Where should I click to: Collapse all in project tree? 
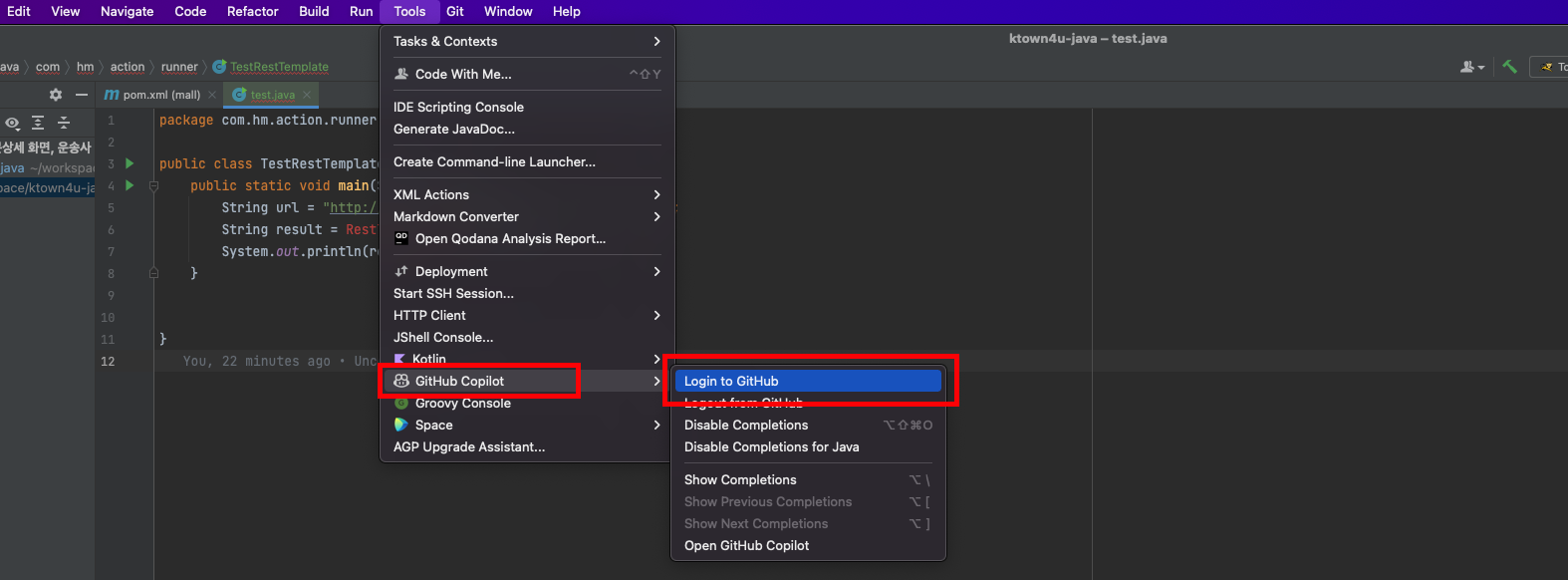[x=64, y=123]
